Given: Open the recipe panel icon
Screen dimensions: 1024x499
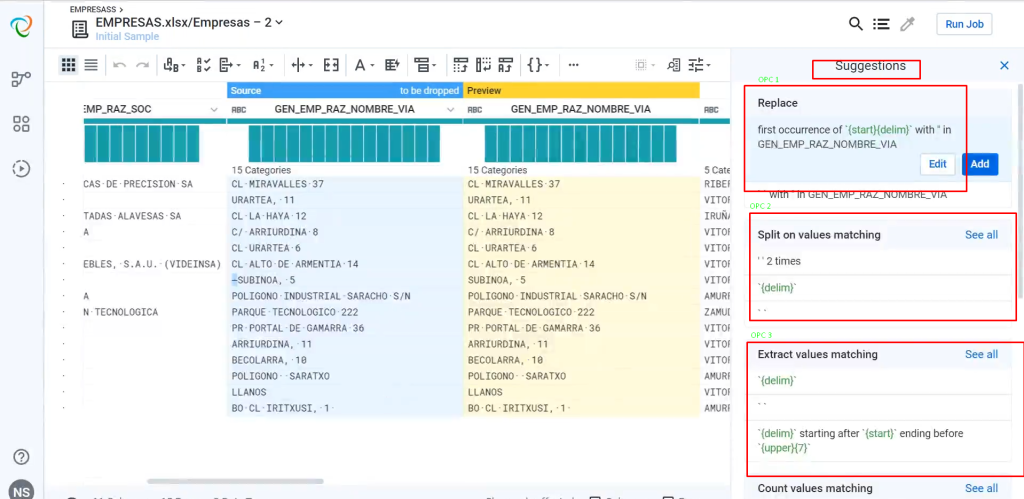Looking at the screenshot, I should 881,24.
